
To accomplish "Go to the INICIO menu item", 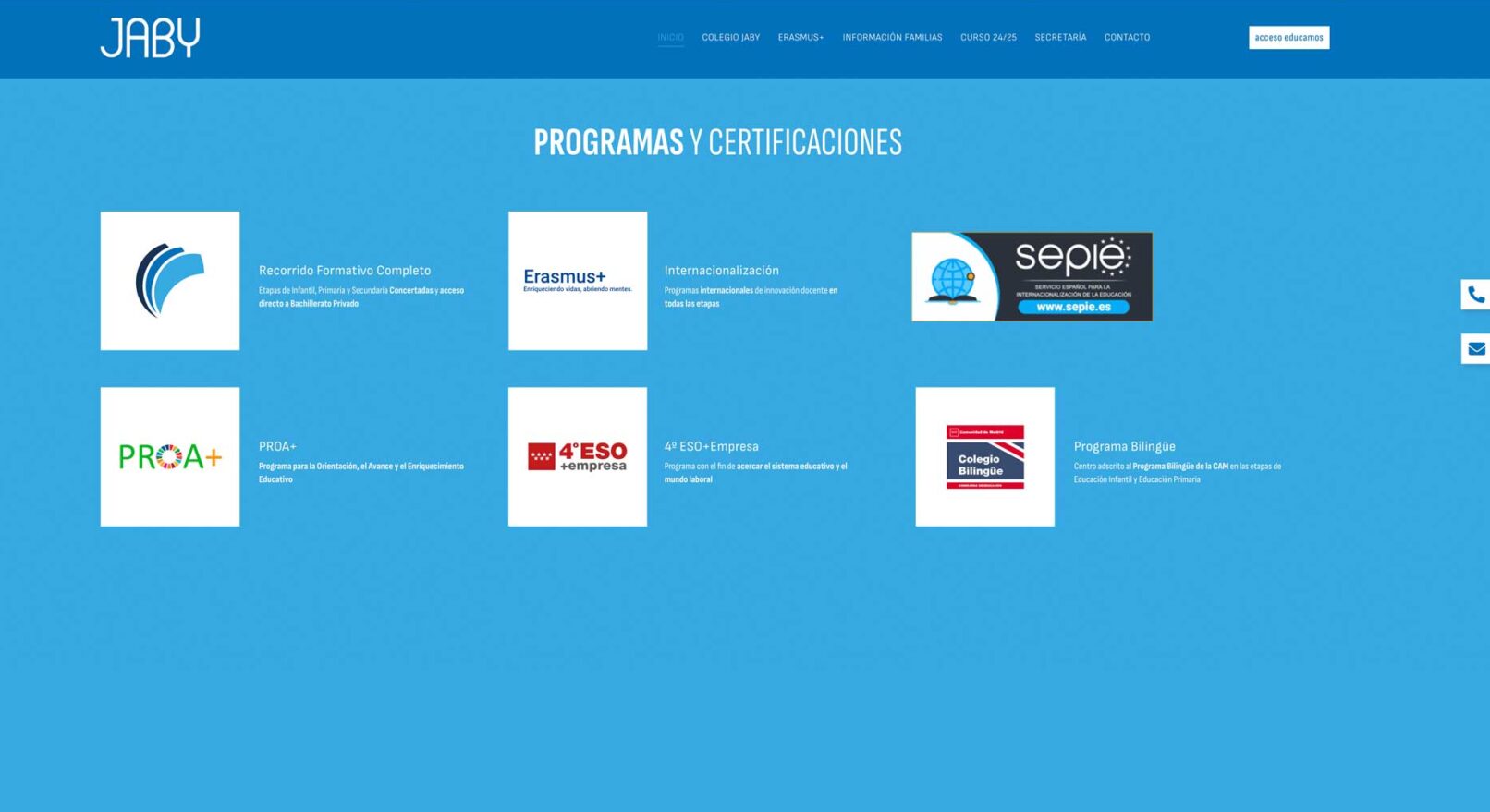I will pos(670,38).
